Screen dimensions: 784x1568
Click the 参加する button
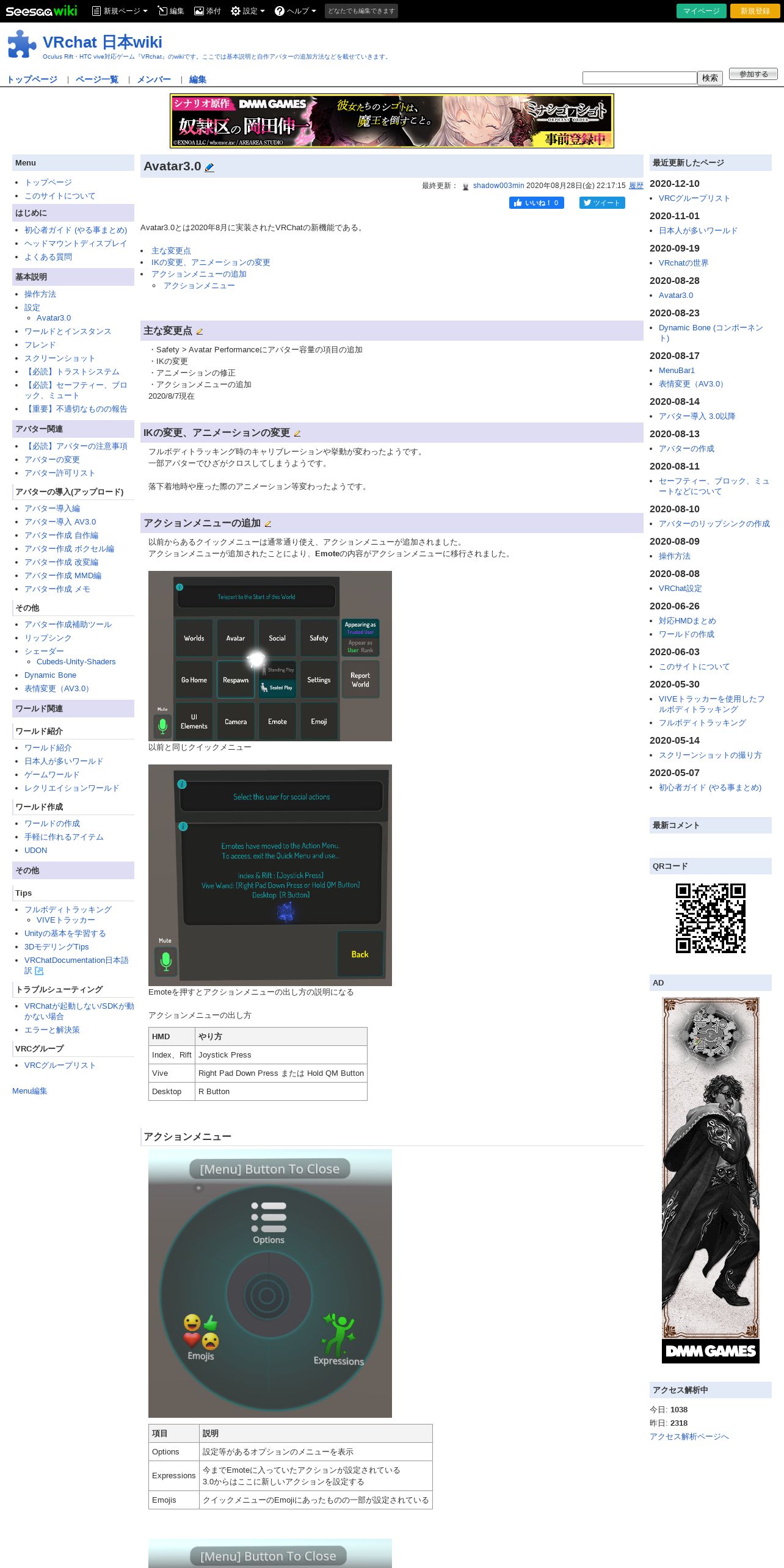pos(753,74)
